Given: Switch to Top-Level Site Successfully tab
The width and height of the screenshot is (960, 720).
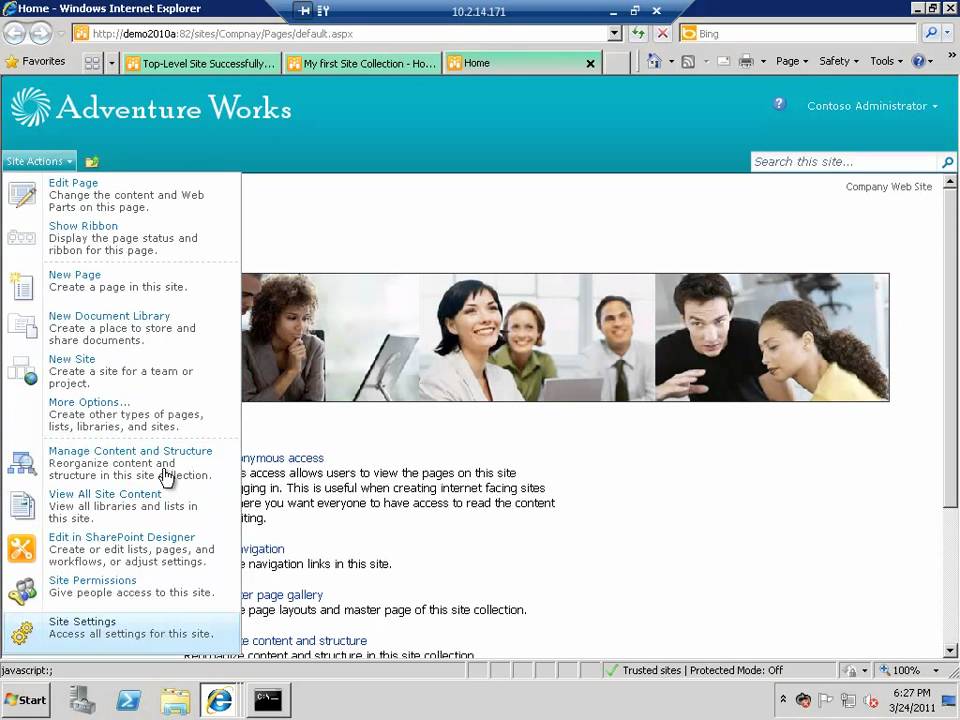Looking at the screenshot, I should coord(201,63).
